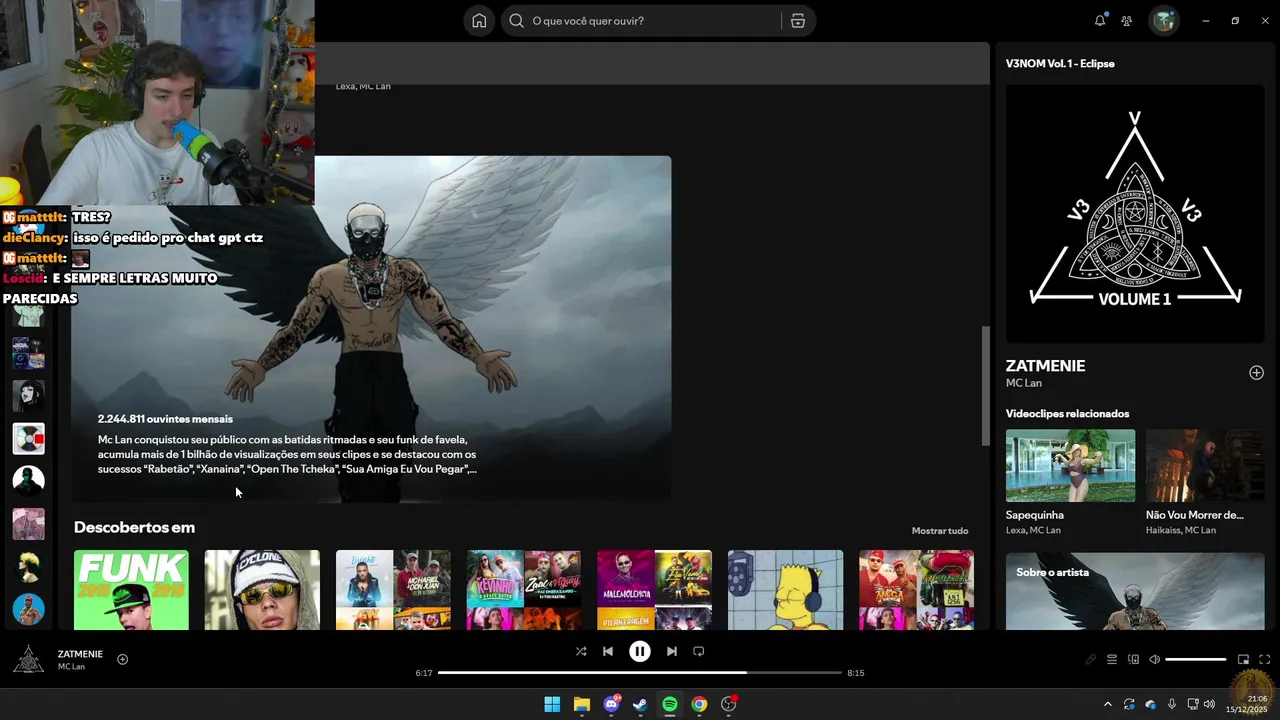Adjust the Spotify volume slider

(1195, 659)
